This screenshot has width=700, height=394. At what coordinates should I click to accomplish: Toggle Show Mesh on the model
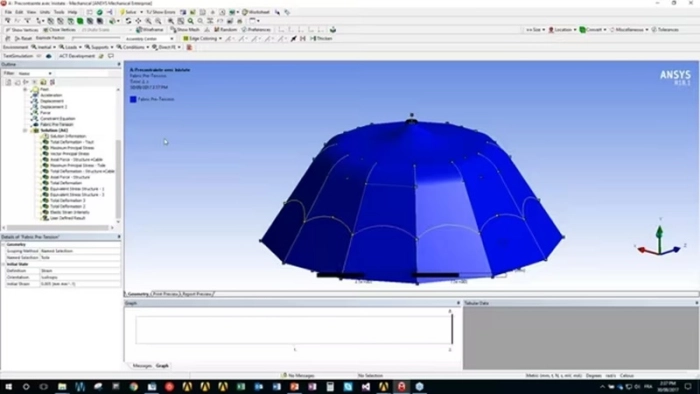(185, 29)
